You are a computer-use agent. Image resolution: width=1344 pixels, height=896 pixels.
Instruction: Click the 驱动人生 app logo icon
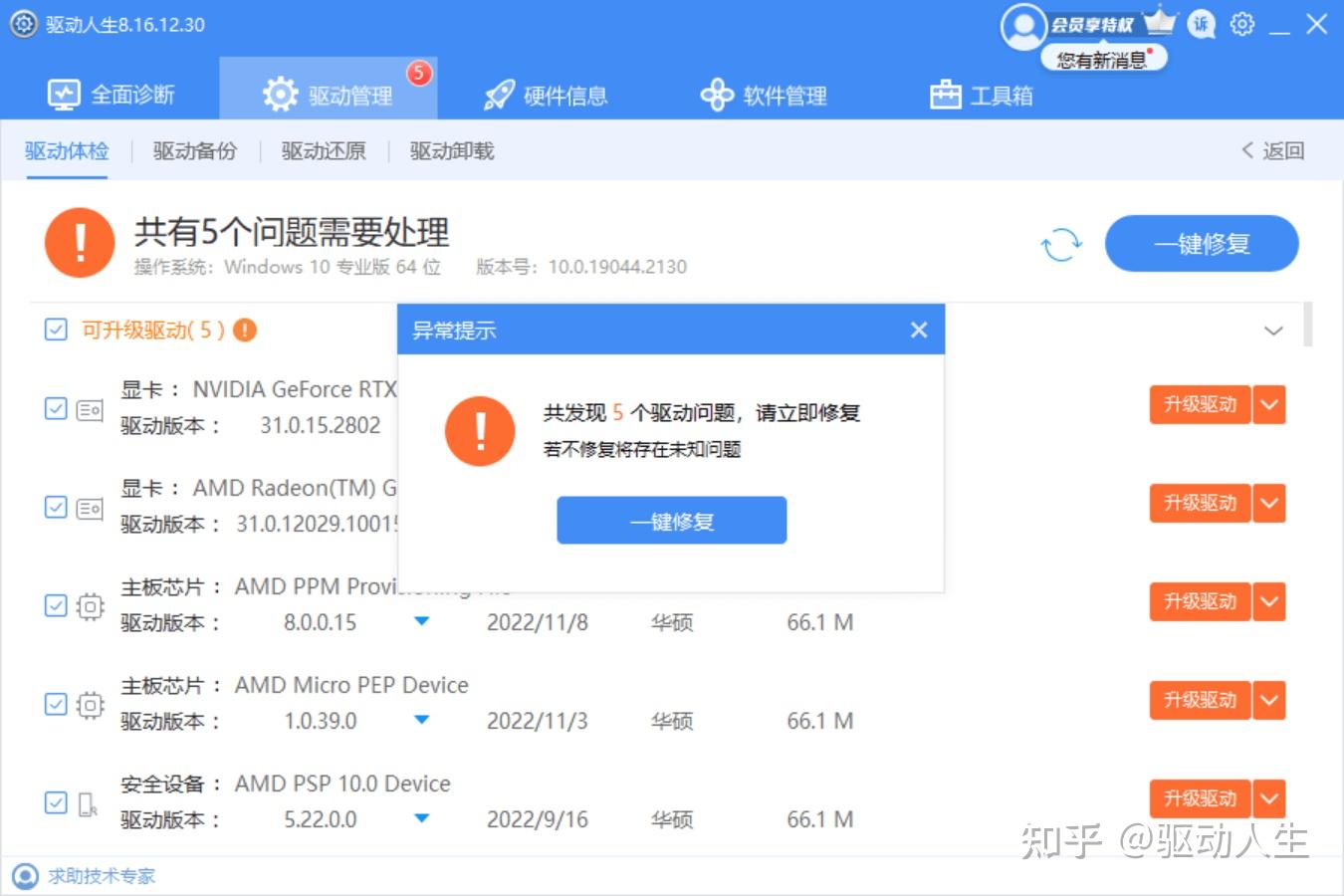coord(24,24)
